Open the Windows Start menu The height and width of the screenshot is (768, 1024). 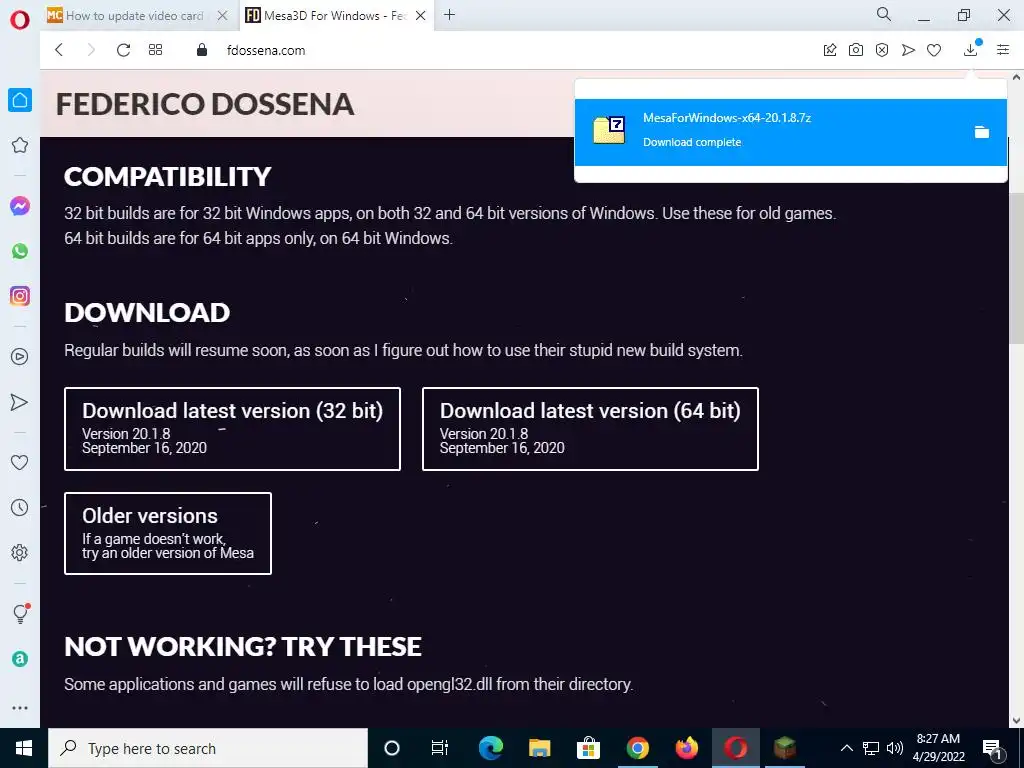pyautogui.click(x=24, y=748)
